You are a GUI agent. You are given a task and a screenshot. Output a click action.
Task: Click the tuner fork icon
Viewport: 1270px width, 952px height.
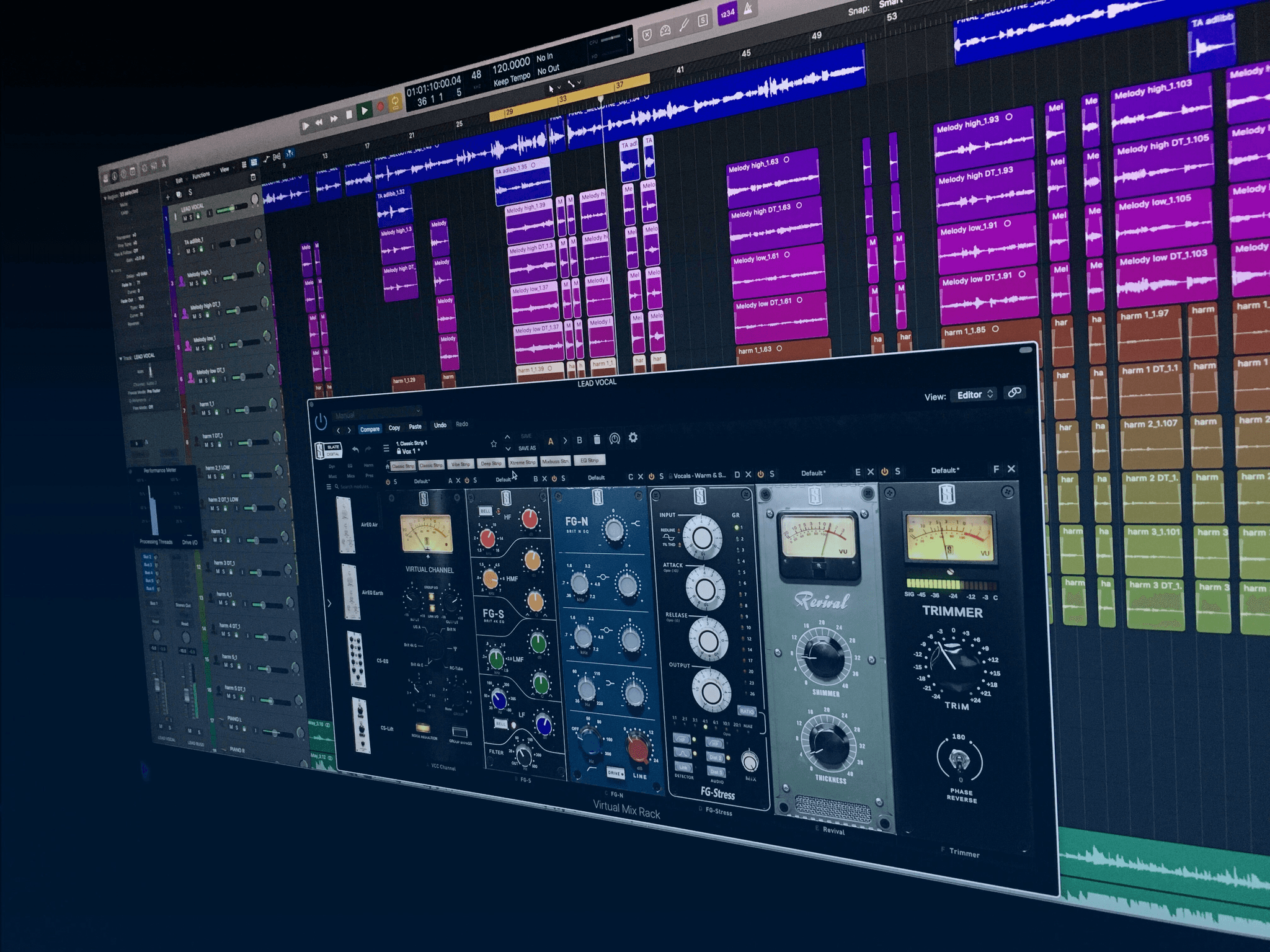pos(684,25)
